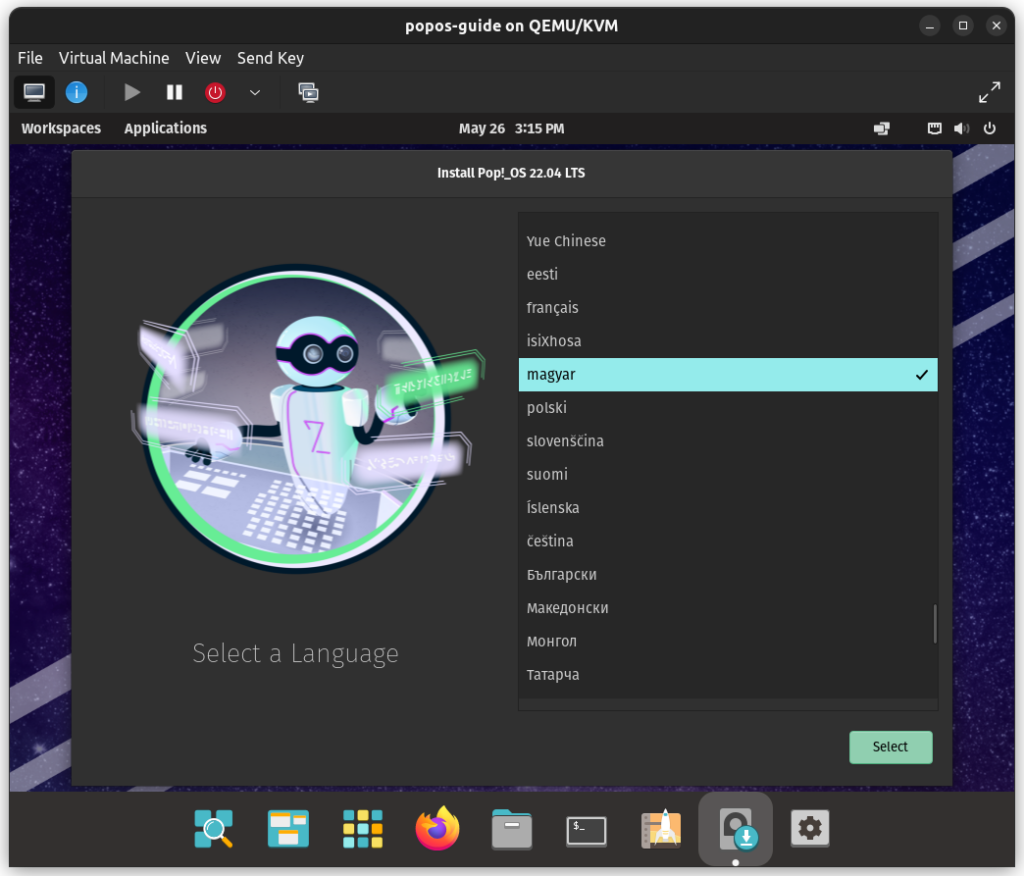Shut down the VM with red power icon

point(215,92)
